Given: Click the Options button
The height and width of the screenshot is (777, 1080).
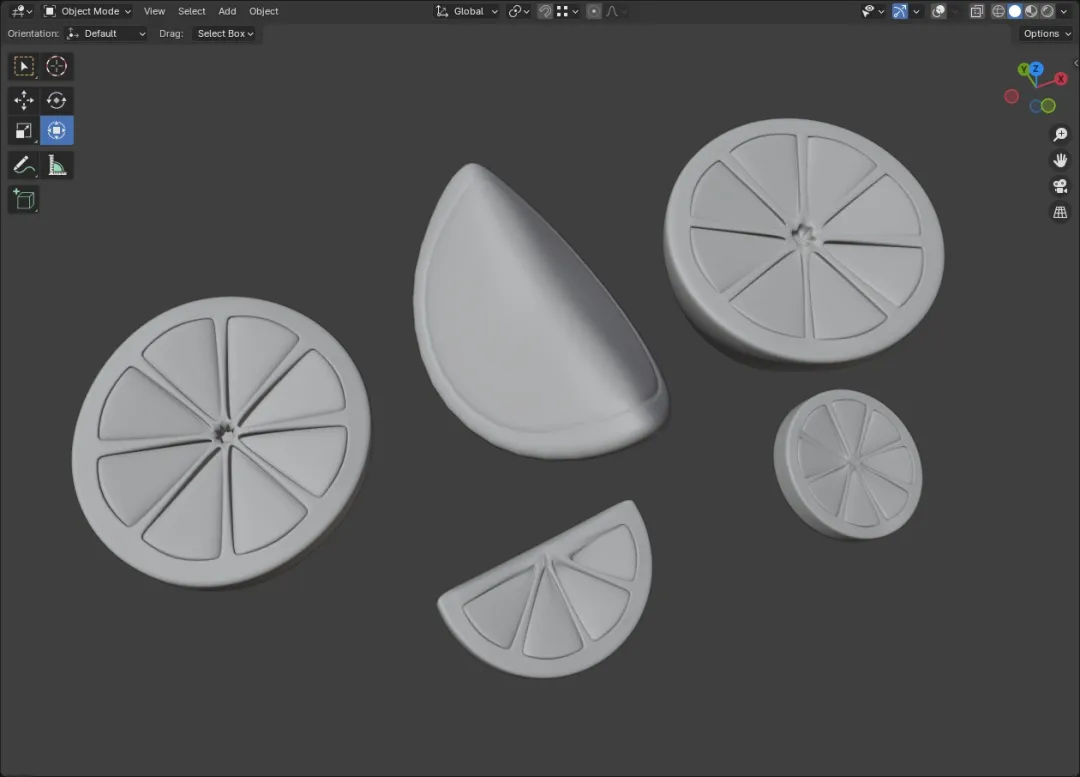Looking at the screenshot, I should pyautogui.click(x=1046, y=34).
